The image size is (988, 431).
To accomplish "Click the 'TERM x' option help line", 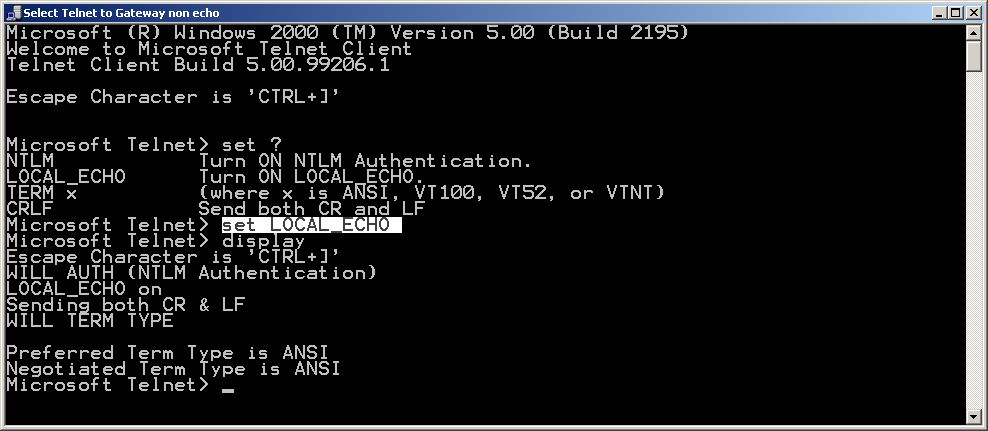I will (335, 193).
